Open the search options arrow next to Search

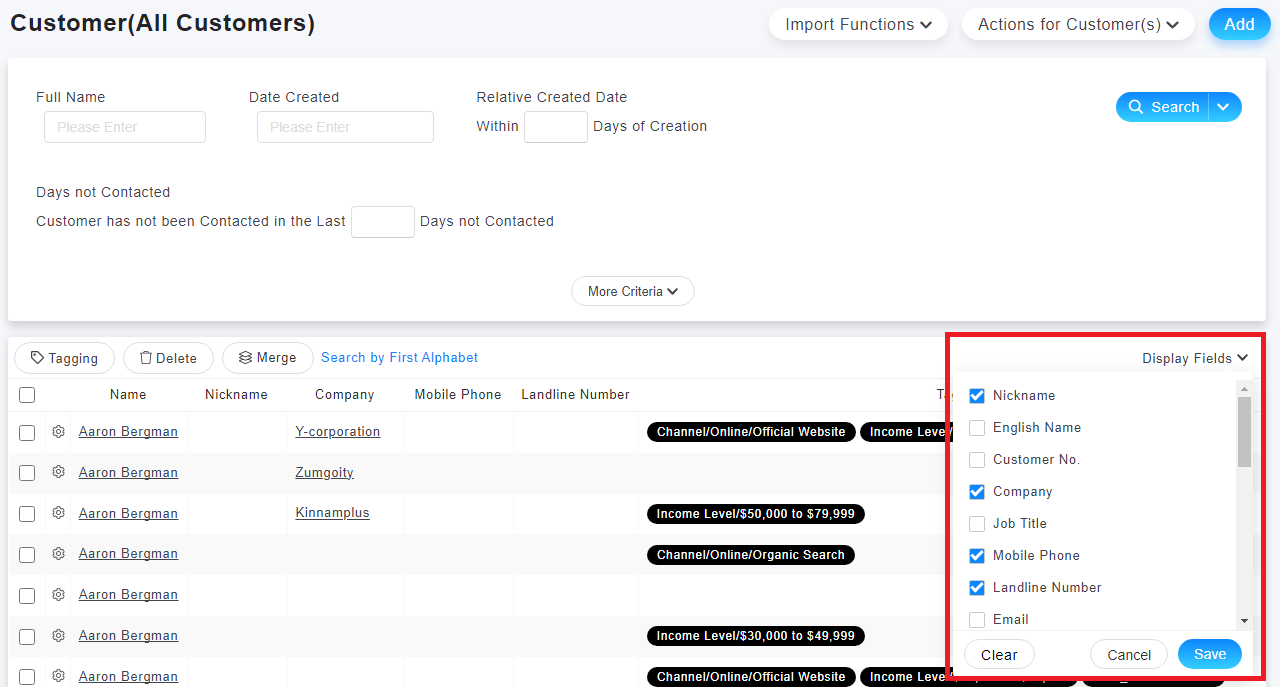coord(1224,107)
